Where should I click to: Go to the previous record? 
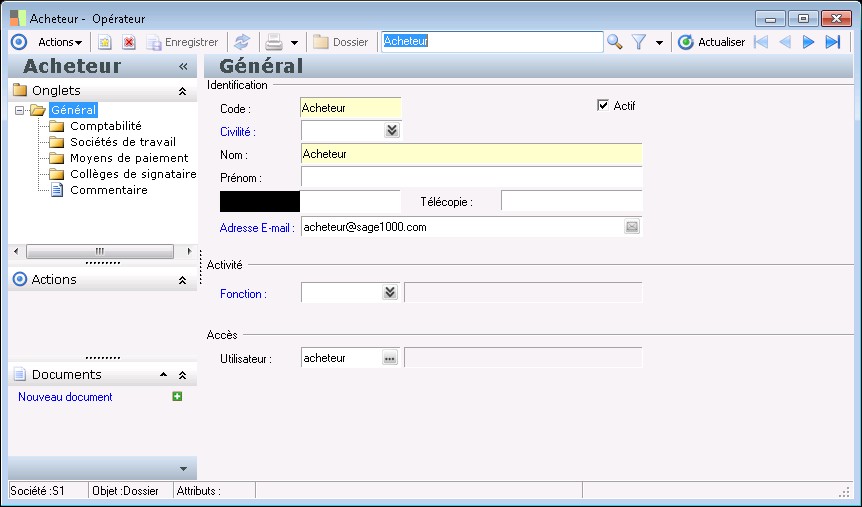tap(785, 42)
